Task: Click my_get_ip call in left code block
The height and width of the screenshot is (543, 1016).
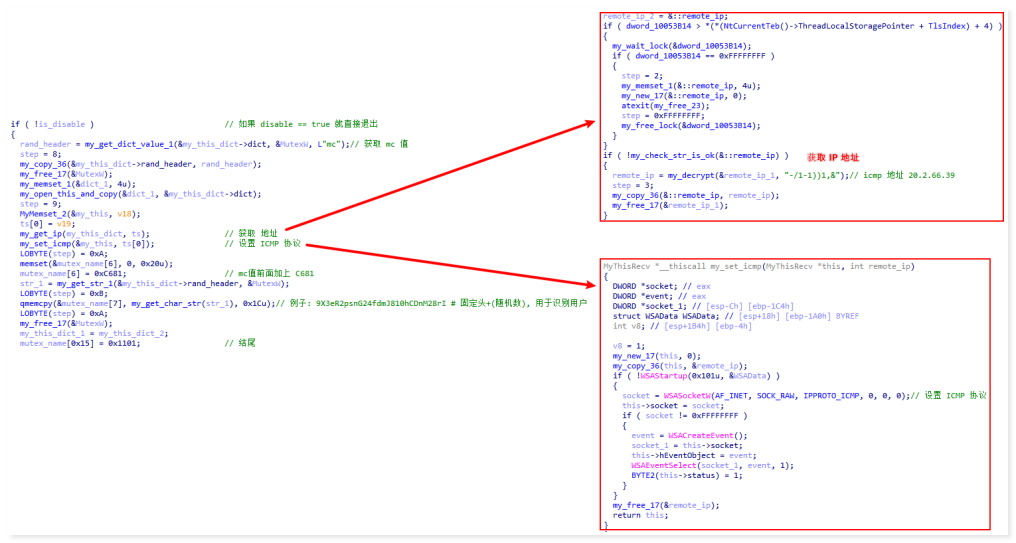Action: coord(41,233)
